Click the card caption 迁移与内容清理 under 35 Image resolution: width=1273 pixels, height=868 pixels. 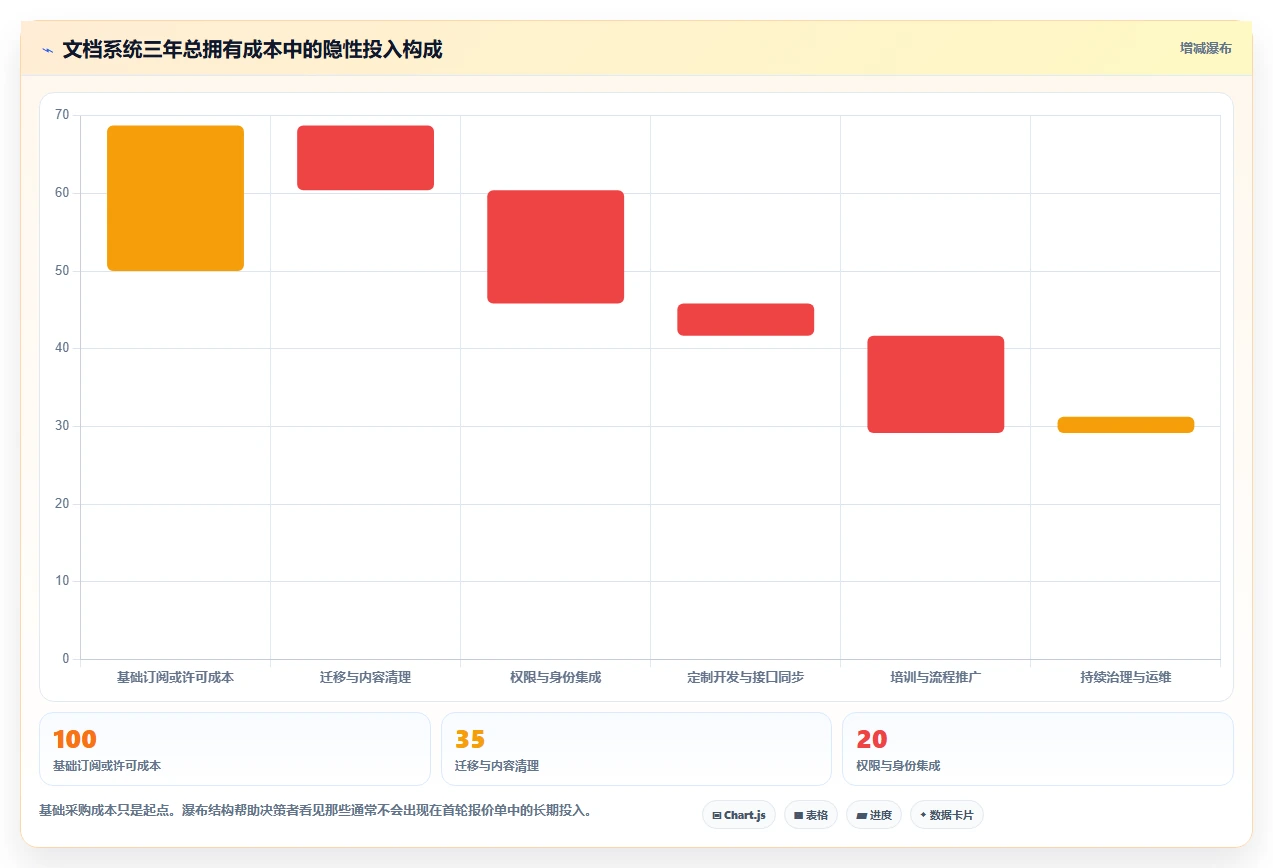click(x=497, y=766)
